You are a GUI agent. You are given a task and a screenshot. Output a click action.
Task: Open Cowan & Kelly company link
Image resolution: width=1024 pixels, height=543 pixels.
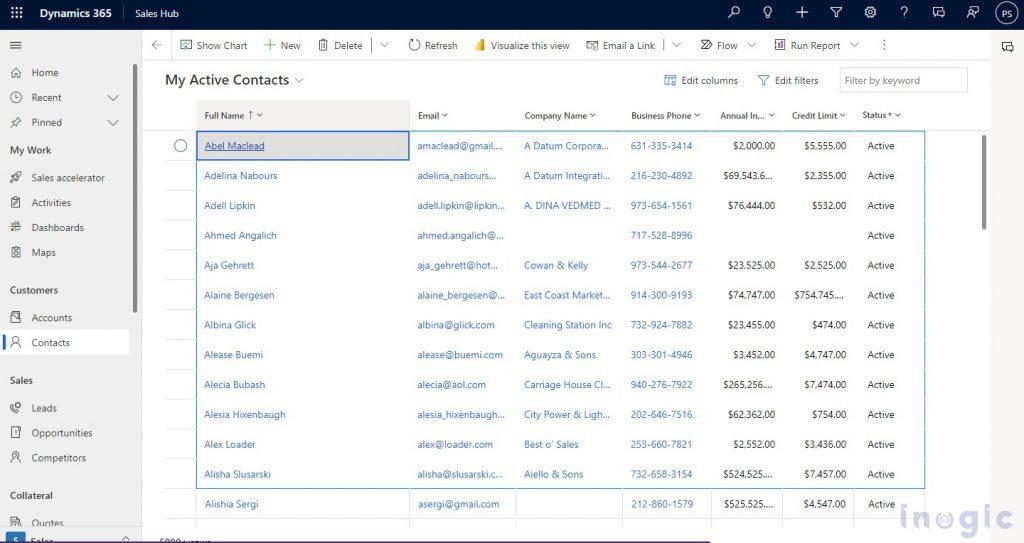tap(556, 265)
